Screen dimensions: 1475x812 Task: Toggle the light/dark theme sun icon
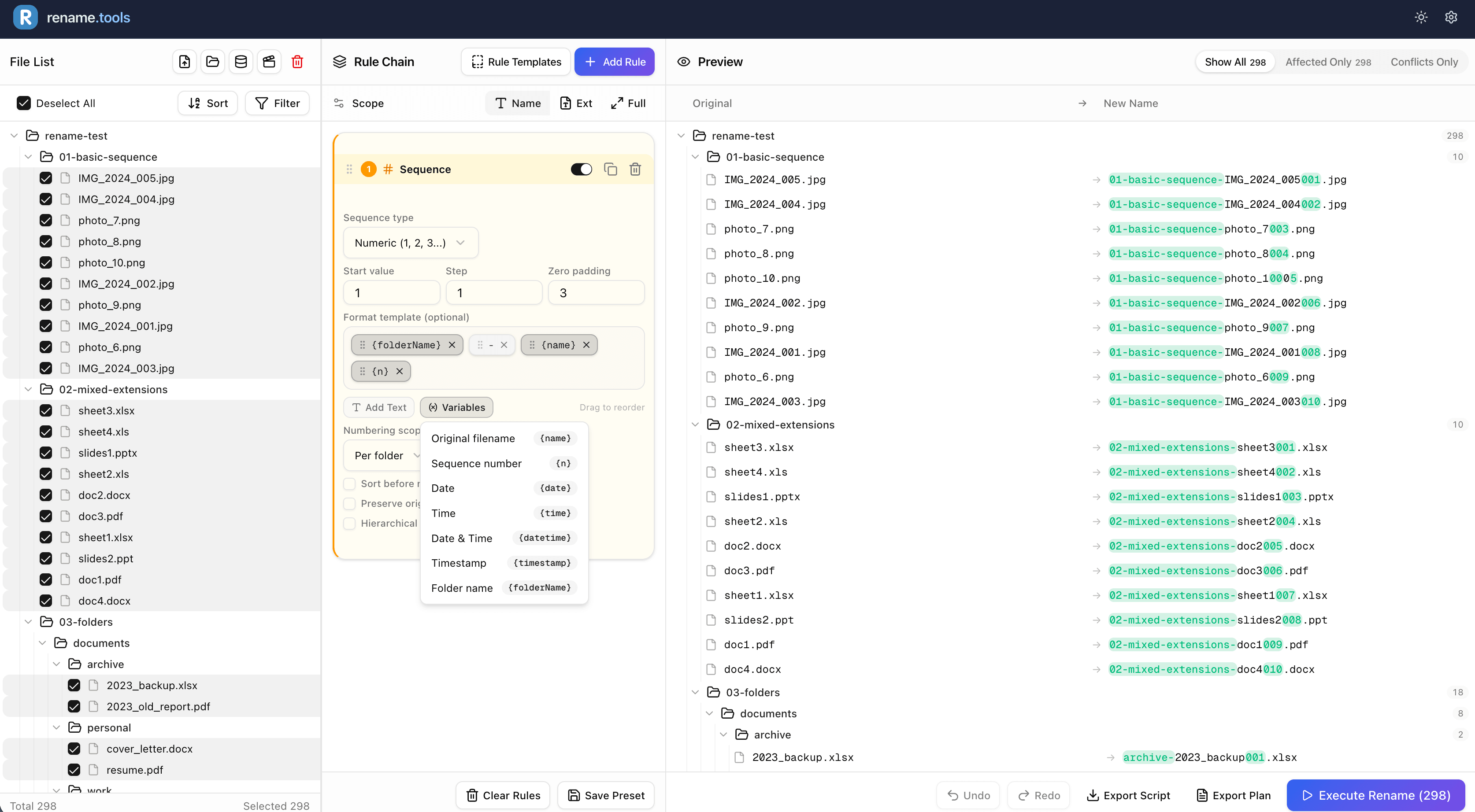pos(1421,18)
